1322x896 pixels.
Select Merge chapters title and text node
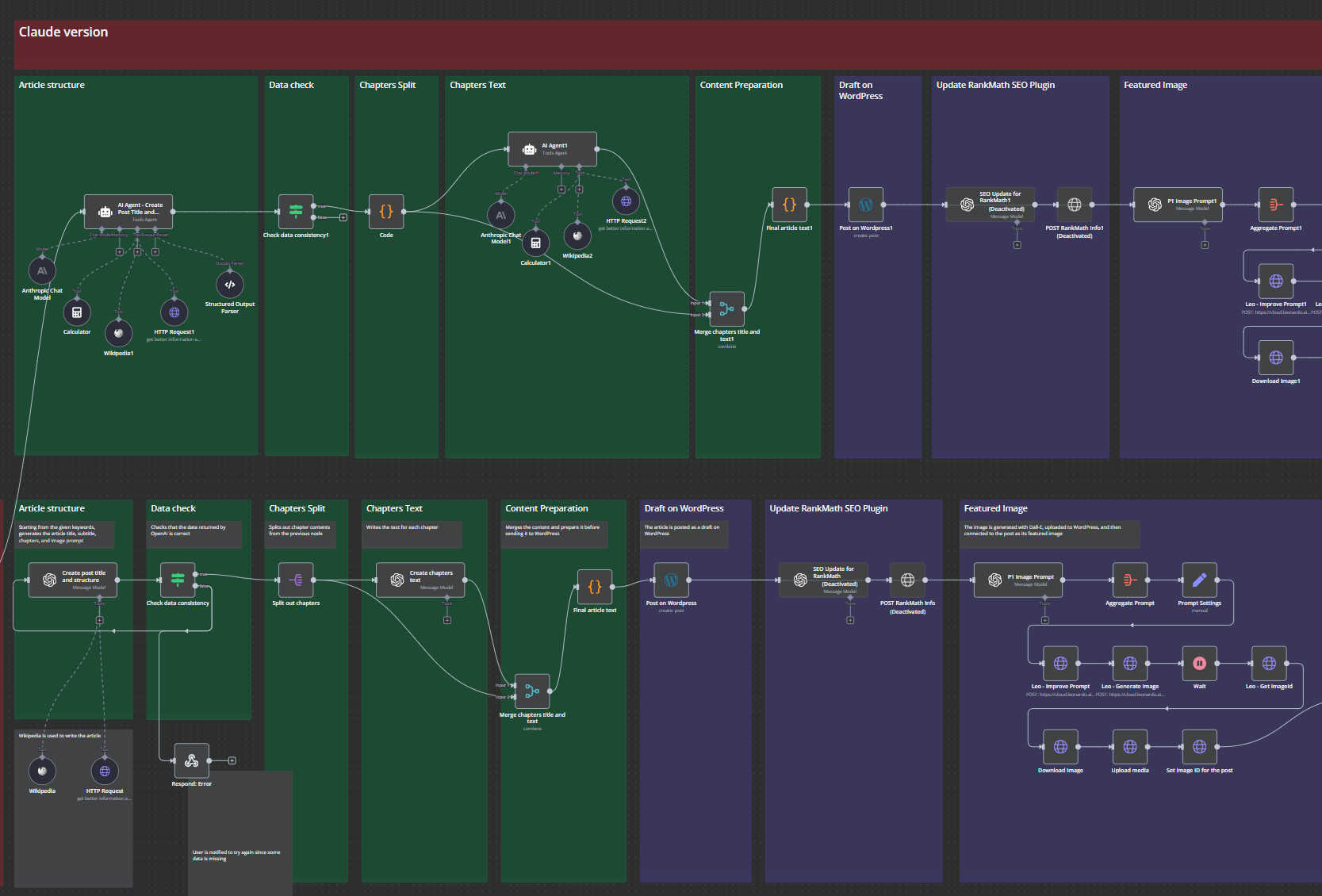pyautogui.click(x=532, y=691)
